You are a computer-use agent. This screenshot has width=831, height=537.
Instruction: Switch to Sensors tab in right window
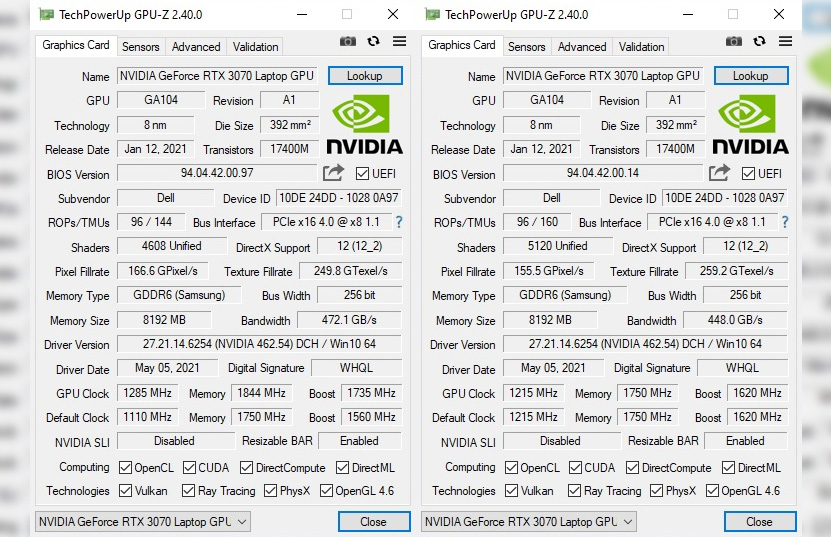pyautogui.click(x=526, y=47)
